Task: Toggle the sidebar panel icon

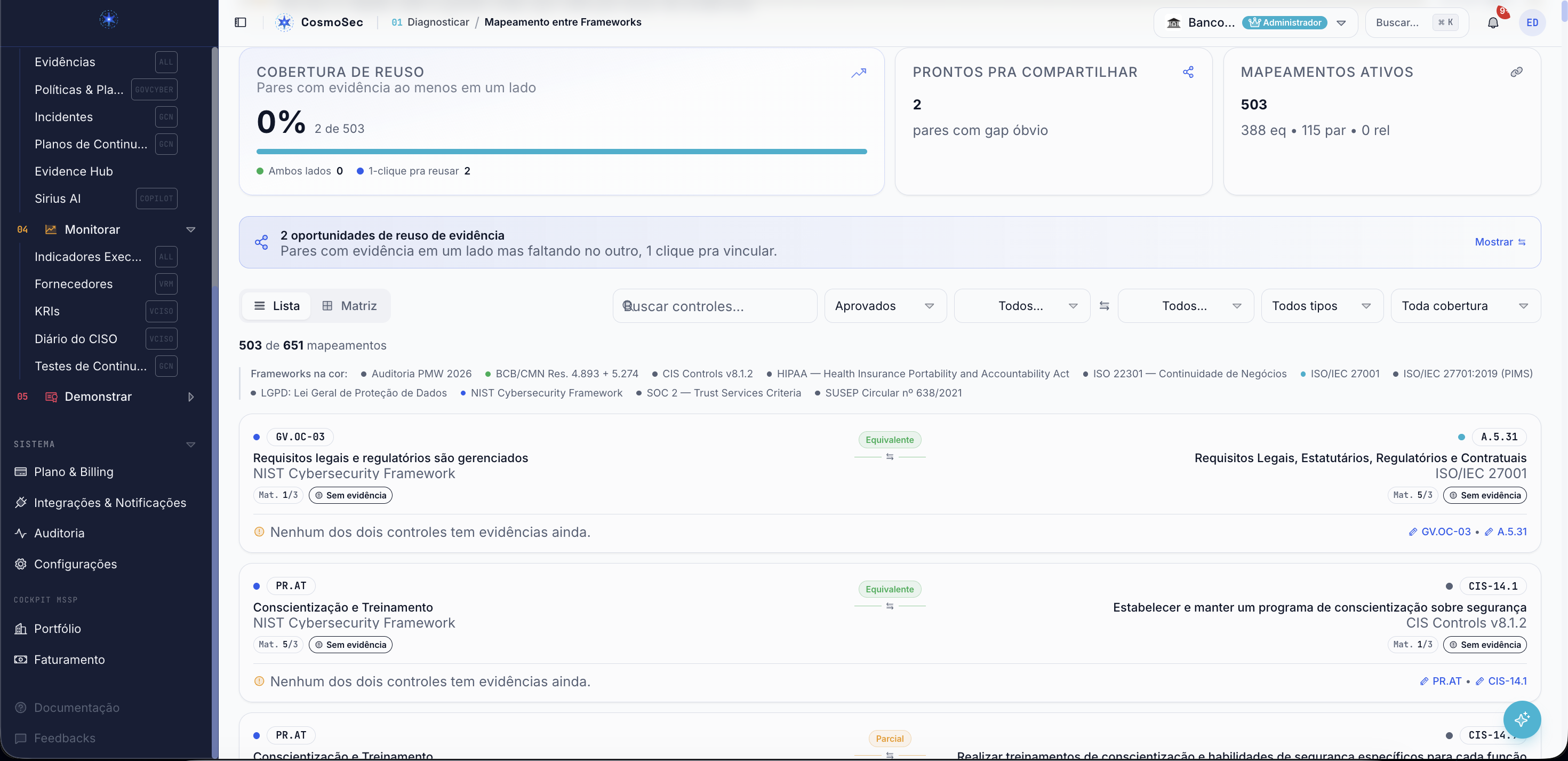Action: 241,22
